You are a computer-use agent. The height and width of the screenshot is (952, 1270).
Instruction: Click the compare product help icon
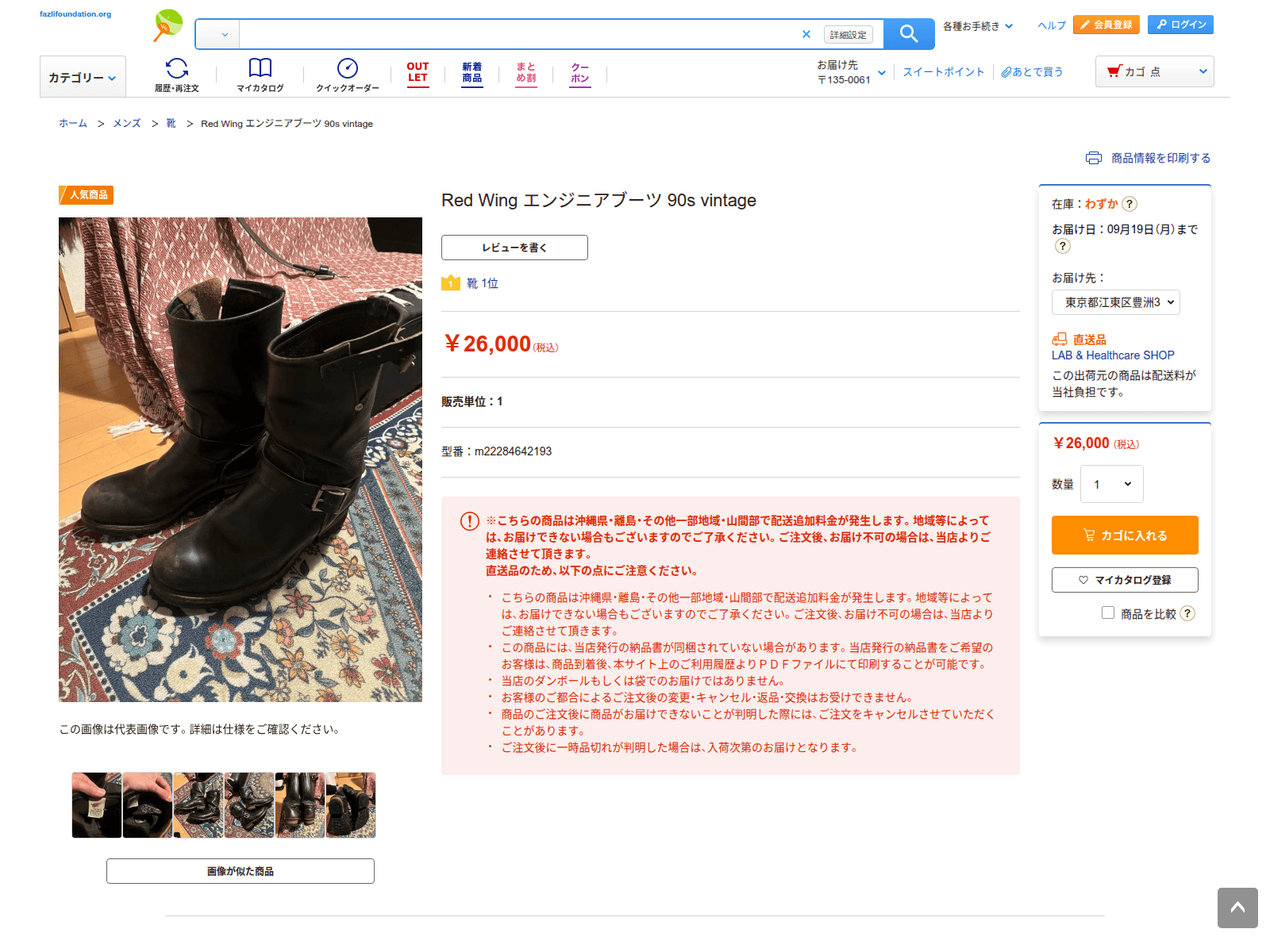point(1187,613)
